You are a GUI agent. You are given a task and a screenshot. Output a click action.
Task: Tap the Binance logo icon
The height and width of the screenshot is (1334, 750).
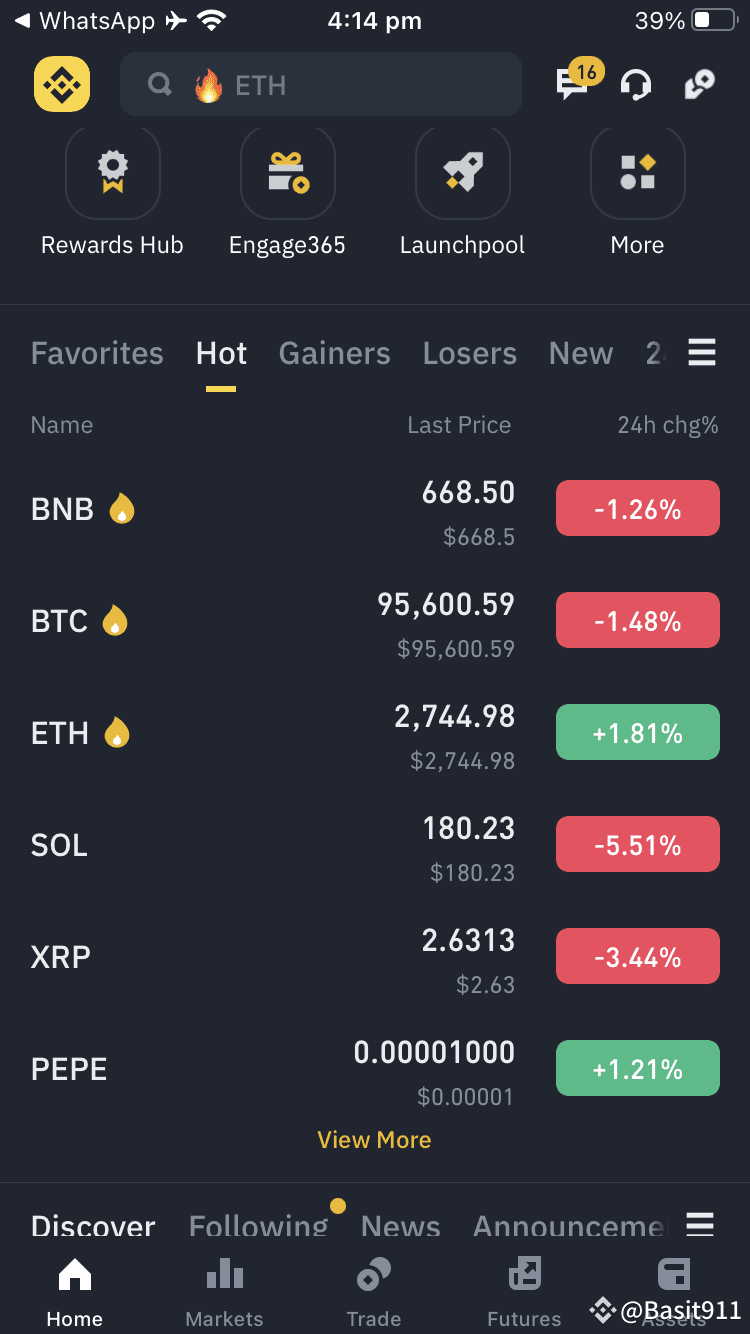(62, 85)
